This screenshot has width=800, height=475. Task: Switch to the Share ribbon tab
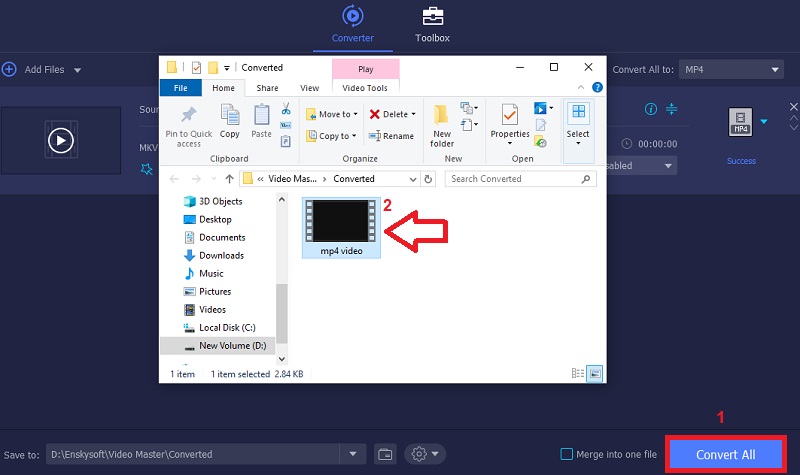(267, 88)
